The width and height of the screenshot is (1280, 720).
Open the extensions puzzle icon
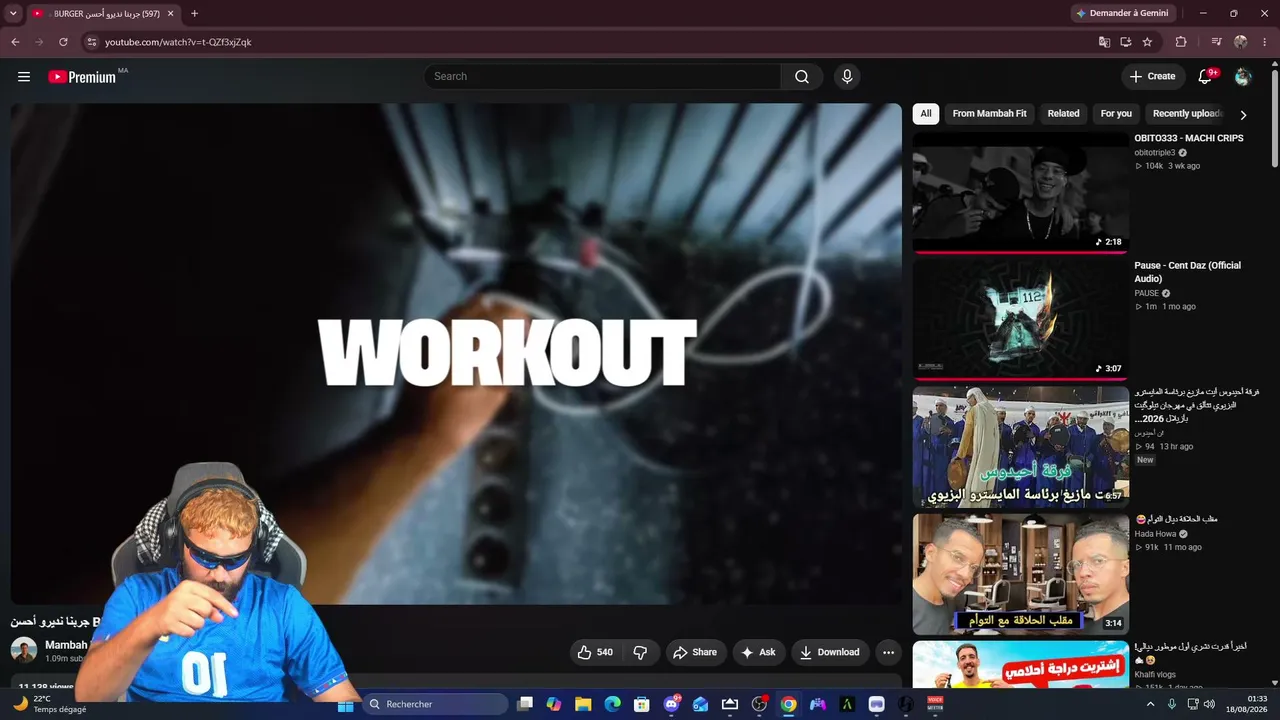tap(1181, 42)
